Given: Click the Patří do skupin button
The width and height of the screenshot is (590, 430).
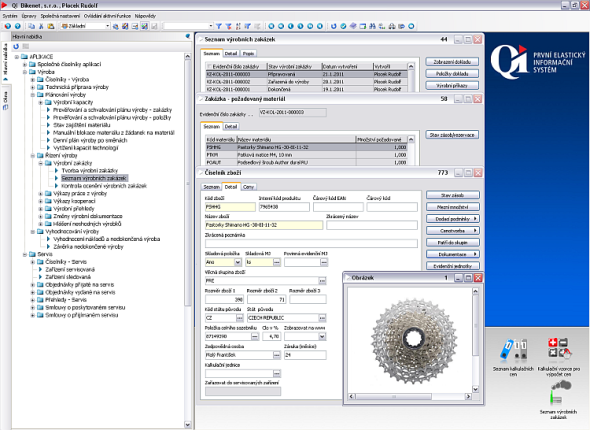Looking at the screenshot, I should point(453,243).
